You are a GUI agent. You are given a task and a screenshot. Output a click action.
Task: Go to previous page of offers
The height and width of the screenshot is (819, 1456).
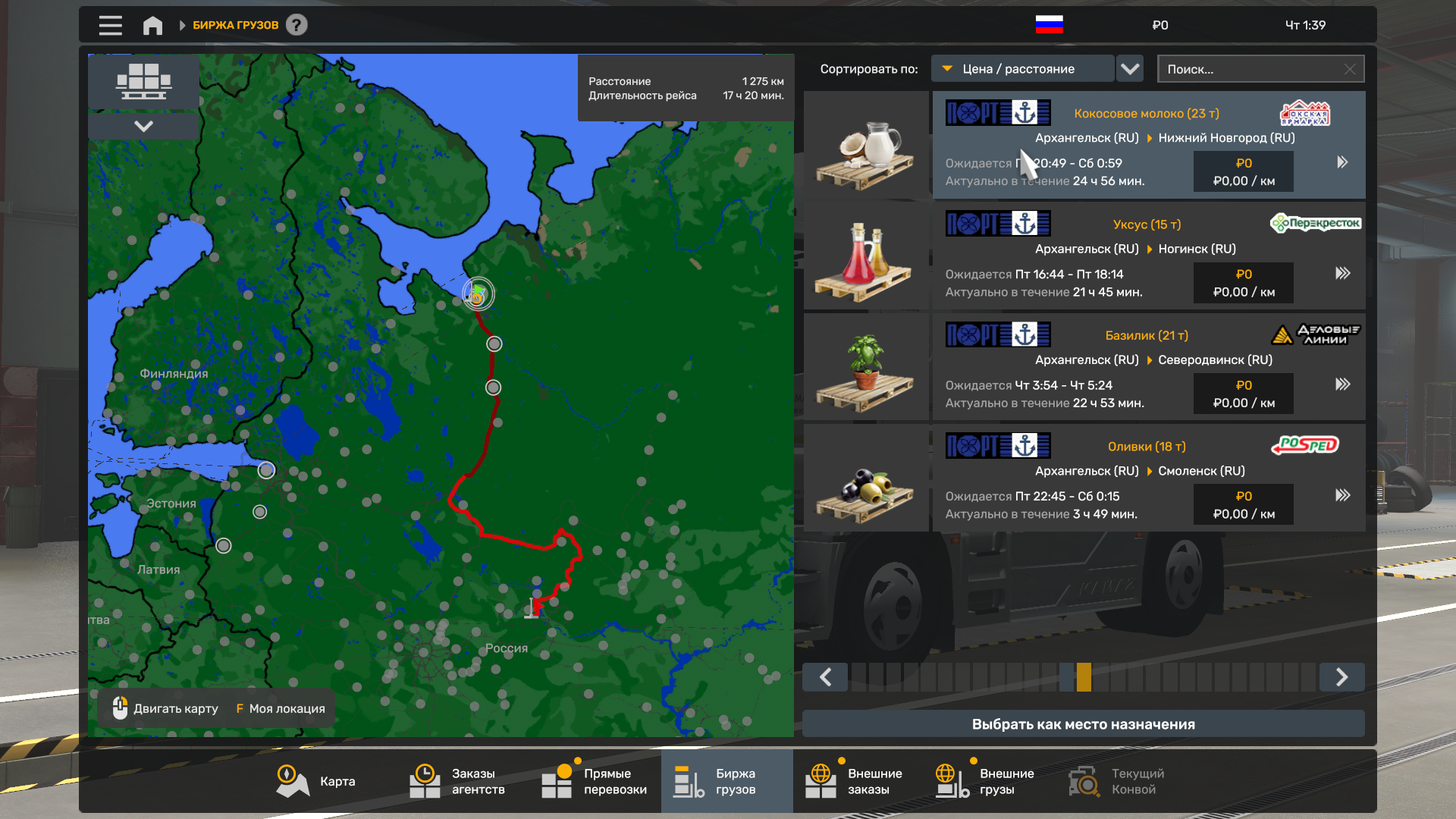coord(826,677)
